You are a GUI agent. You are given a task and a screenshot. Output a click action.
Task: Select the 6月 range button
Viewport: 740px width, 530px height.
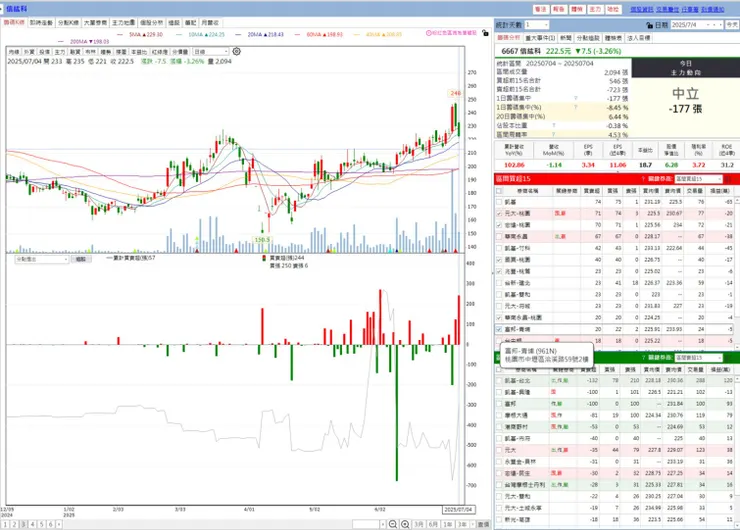click(433, 524)
